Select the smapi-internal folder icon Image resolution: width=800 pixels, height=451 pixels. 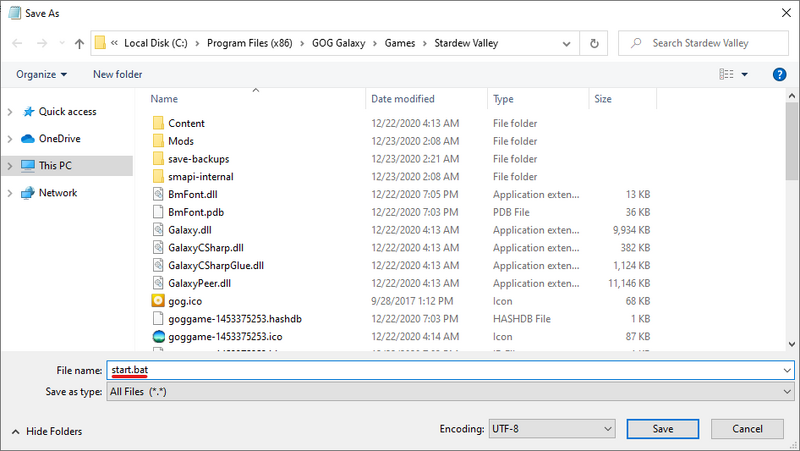(x=158, y=177)
